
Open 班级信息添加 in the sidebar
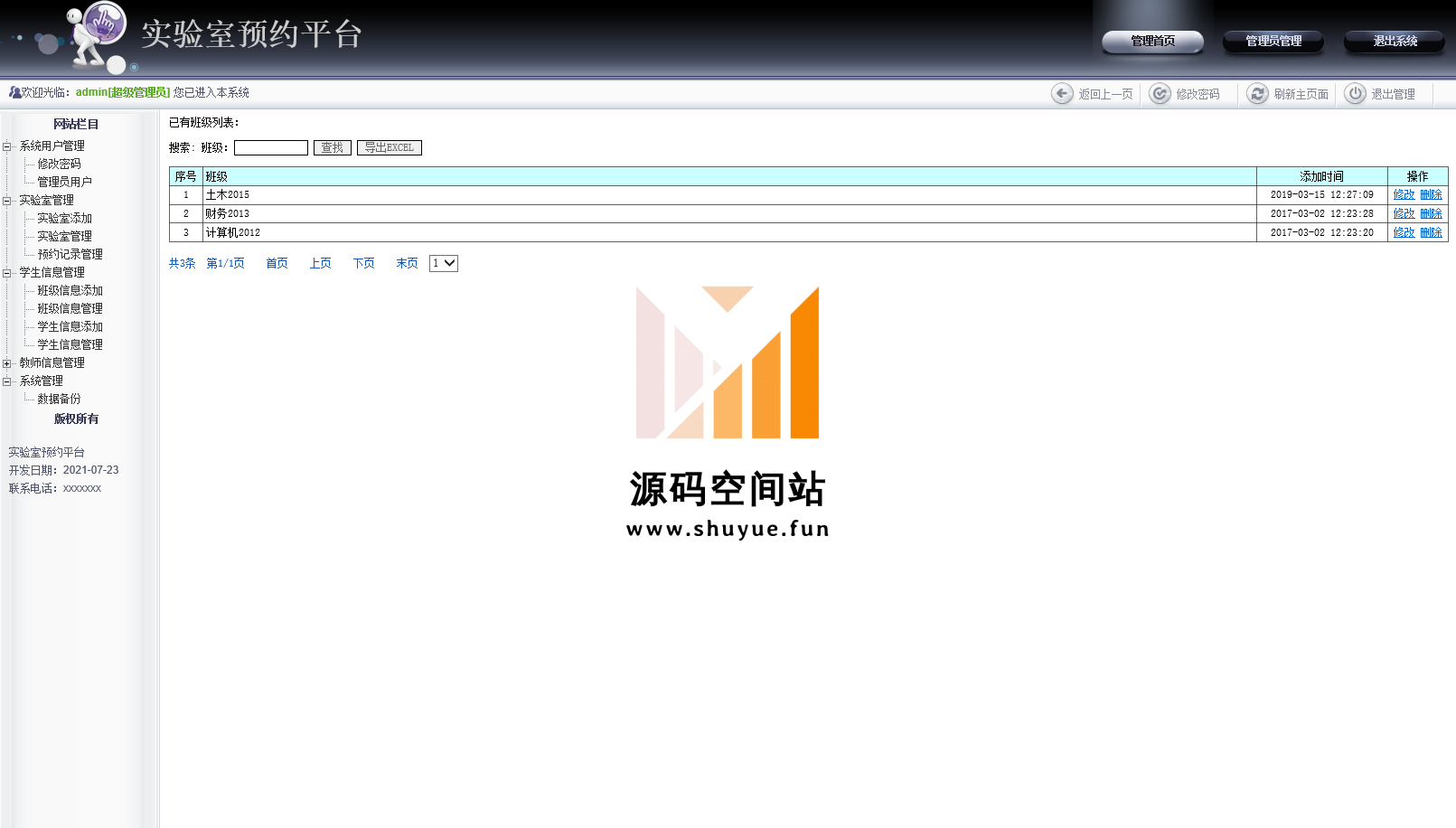coord(70,290)
